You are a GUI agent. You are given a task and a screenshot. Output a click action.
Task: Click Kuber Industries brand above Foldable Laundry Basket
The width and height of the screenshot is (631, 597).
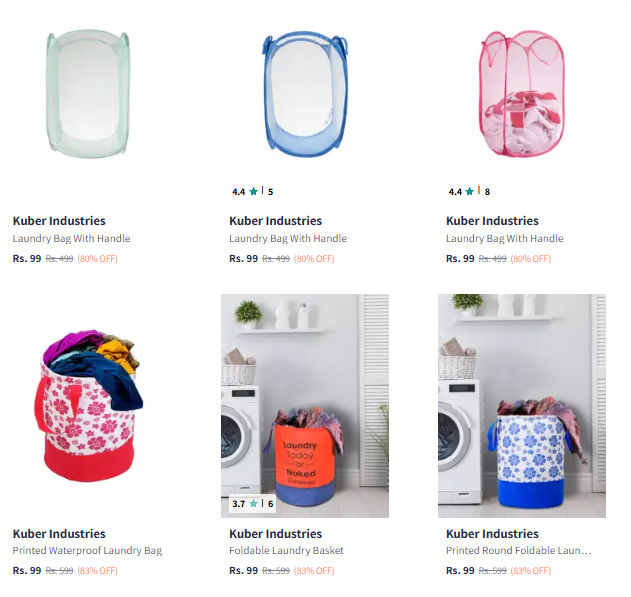(x=276, y=533)
